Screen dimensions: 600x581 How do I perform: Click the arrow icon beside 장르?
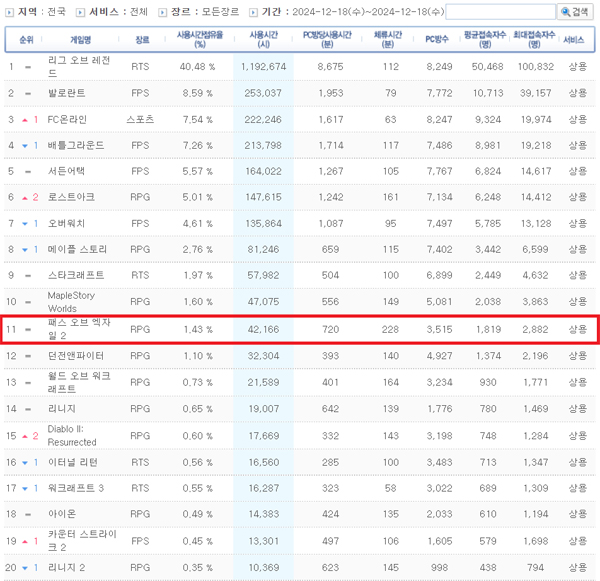tap(162, 12)
